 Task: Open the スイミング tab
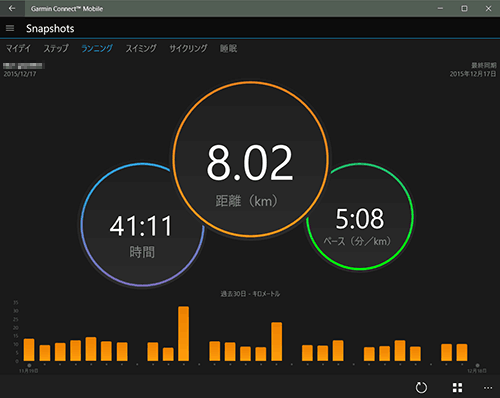pyautogui.click(x=141, y=49)
